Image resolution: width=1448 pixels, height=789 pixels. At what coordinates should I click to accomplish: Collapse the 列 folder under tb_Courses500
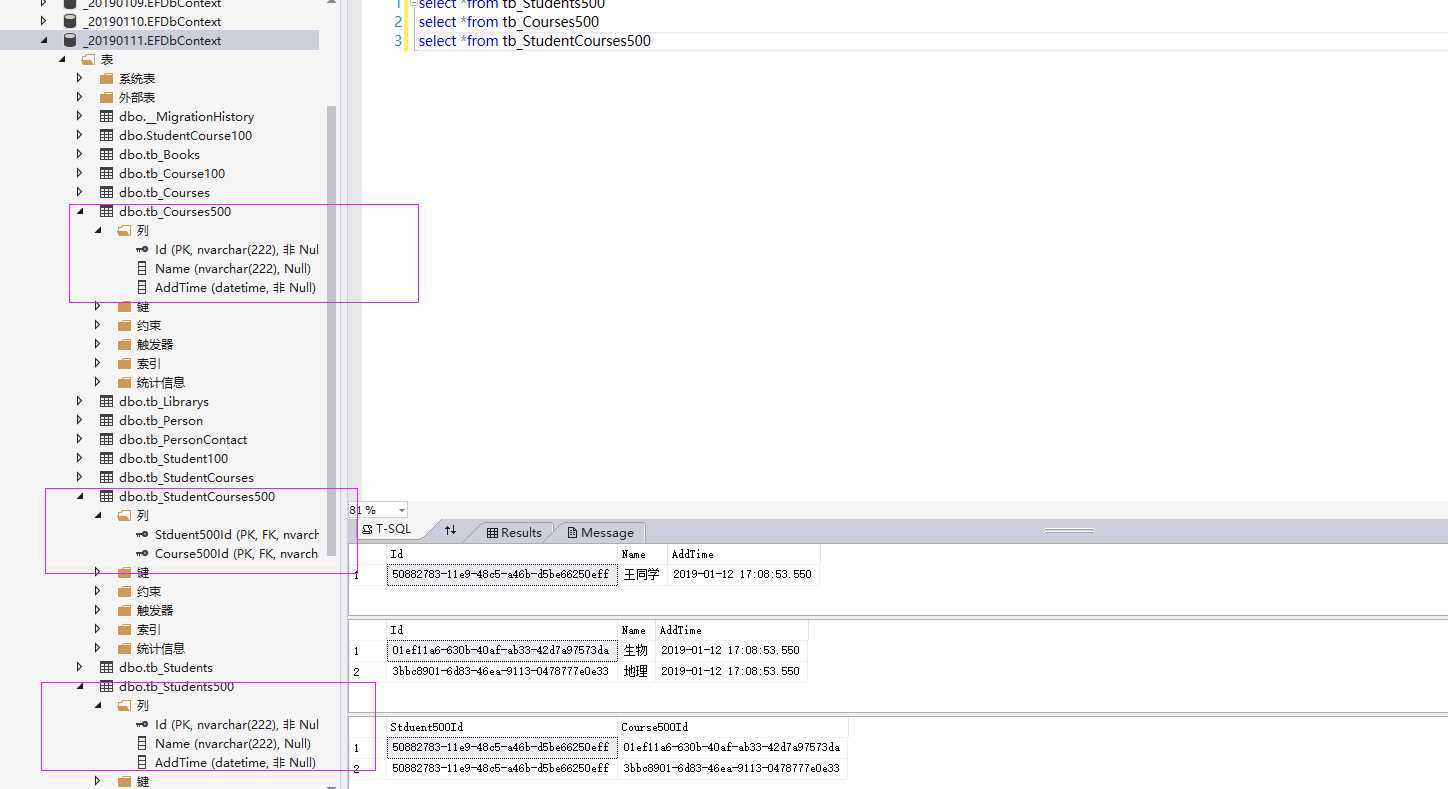[x=98, y=231]
